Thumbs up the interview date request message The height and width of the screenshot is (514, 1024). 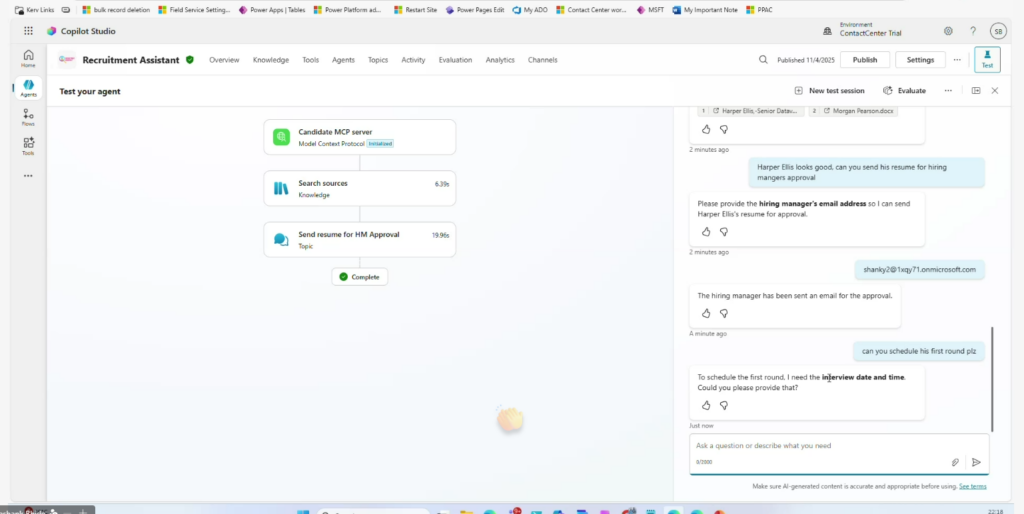coord(706,406)
